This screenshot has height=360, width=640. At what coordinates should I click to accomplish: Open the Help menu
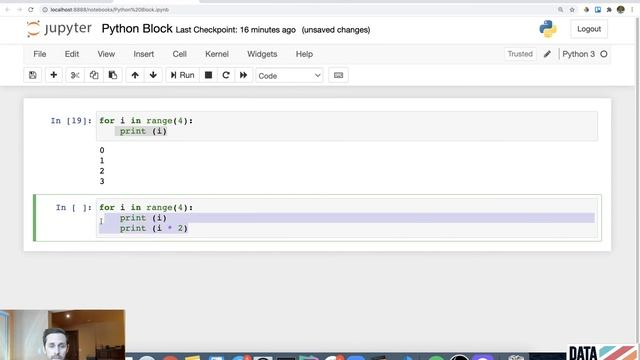(304, 54)
